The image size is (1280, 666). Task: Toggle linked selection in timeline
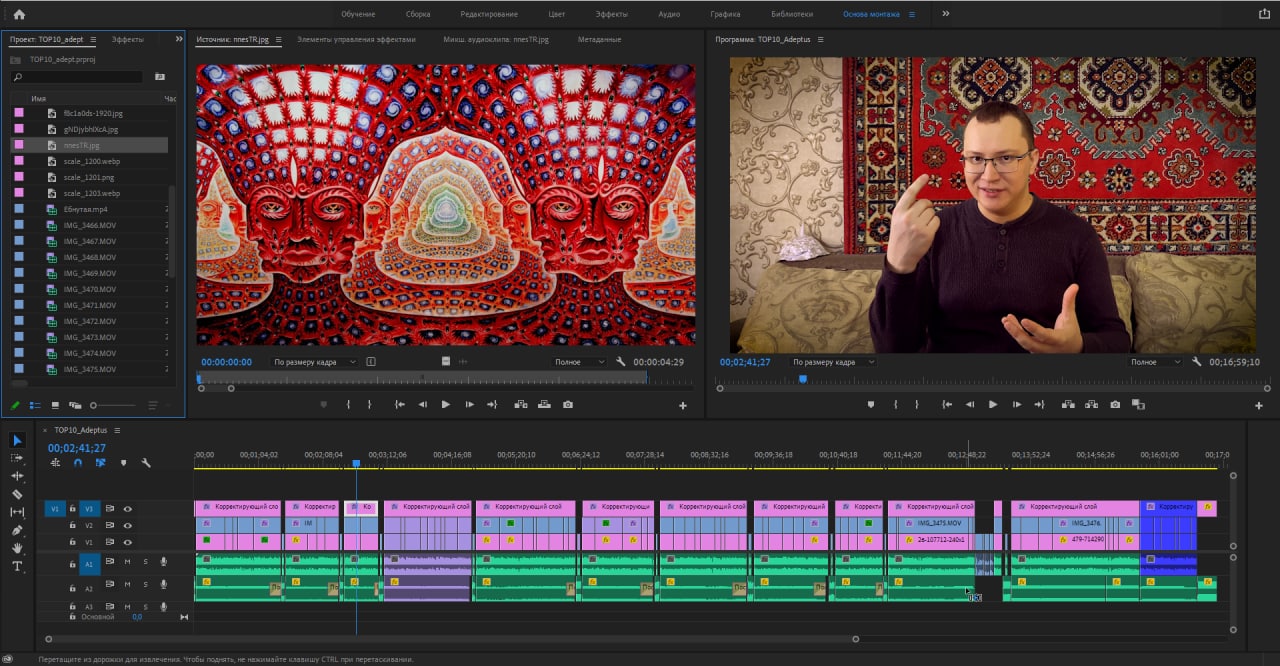[101, 463]
